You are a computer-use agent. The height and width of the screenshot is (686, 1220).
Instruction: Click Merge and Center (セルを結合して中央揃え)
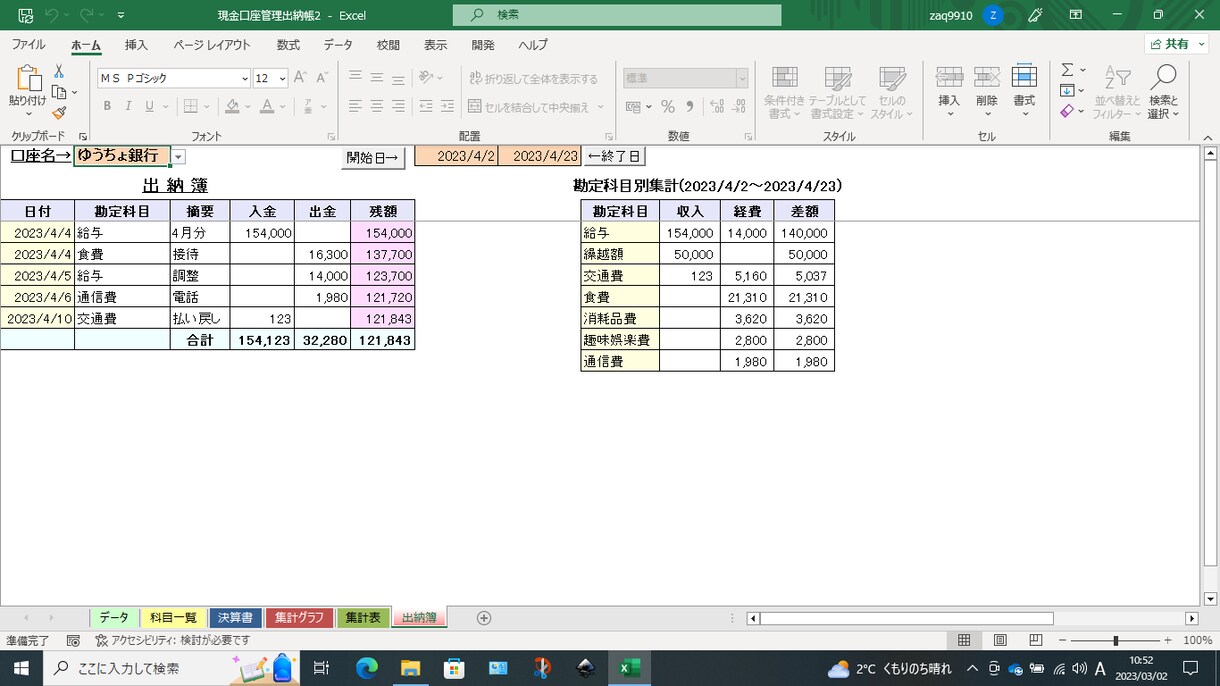(x=528, y=107)
